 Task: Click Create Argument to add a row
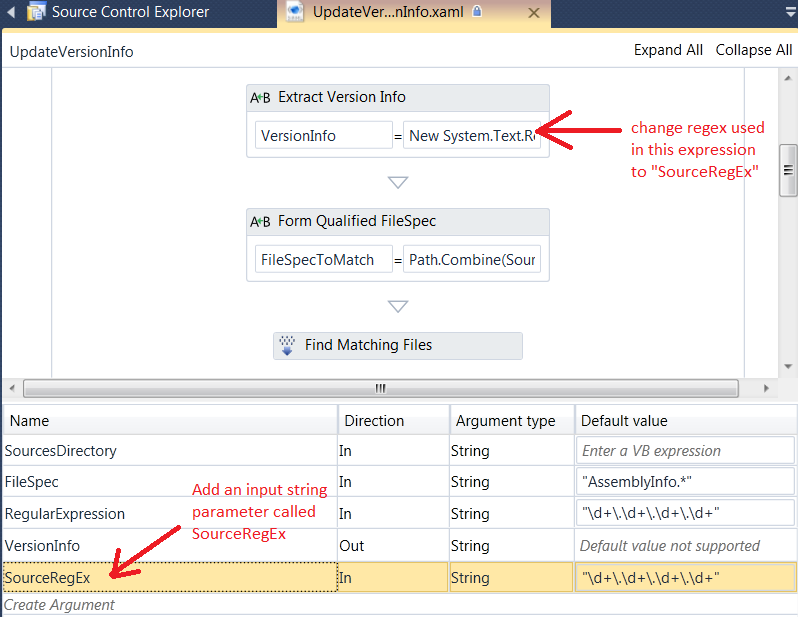click(x=59, y=605)
